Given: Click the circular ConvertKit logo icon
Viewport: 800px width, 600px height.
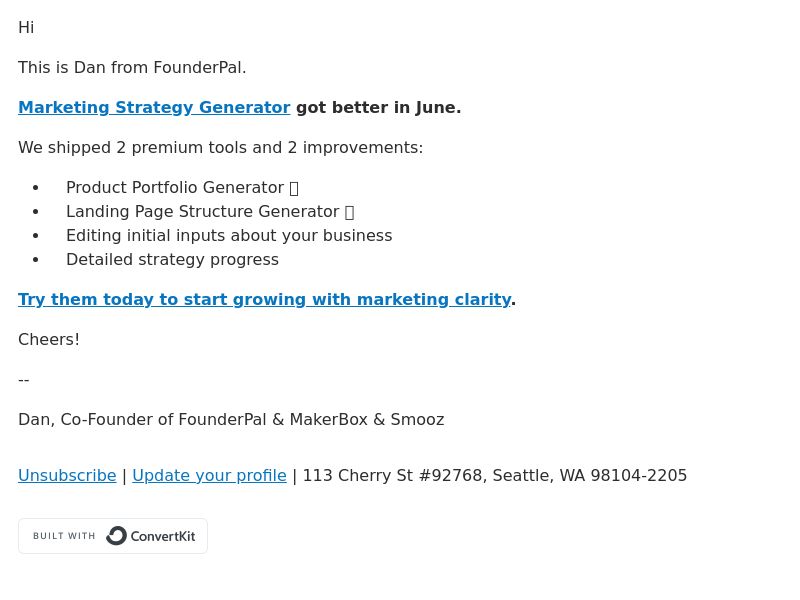Looking at the screenshot, I should [x=116, y=536].
